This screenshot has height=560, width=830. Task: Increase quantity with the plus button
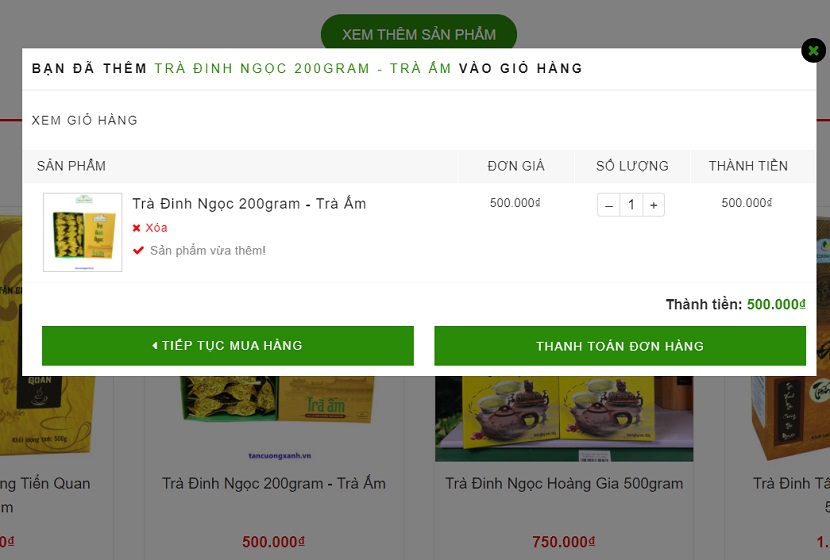click(653, 205)
